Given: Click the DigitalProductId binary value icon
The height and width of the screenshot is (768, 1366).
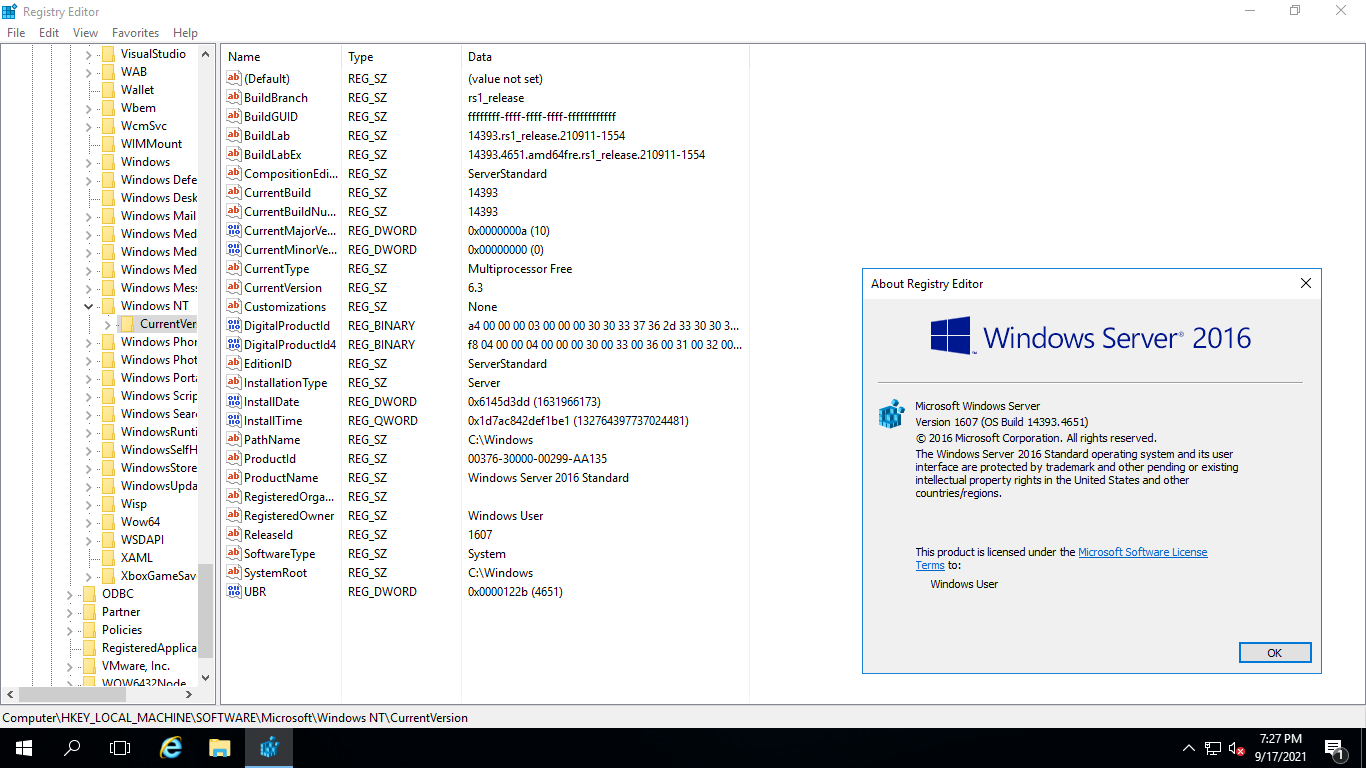Looking at the screenshot, I should pyautogui.click(x=234, y=326).
